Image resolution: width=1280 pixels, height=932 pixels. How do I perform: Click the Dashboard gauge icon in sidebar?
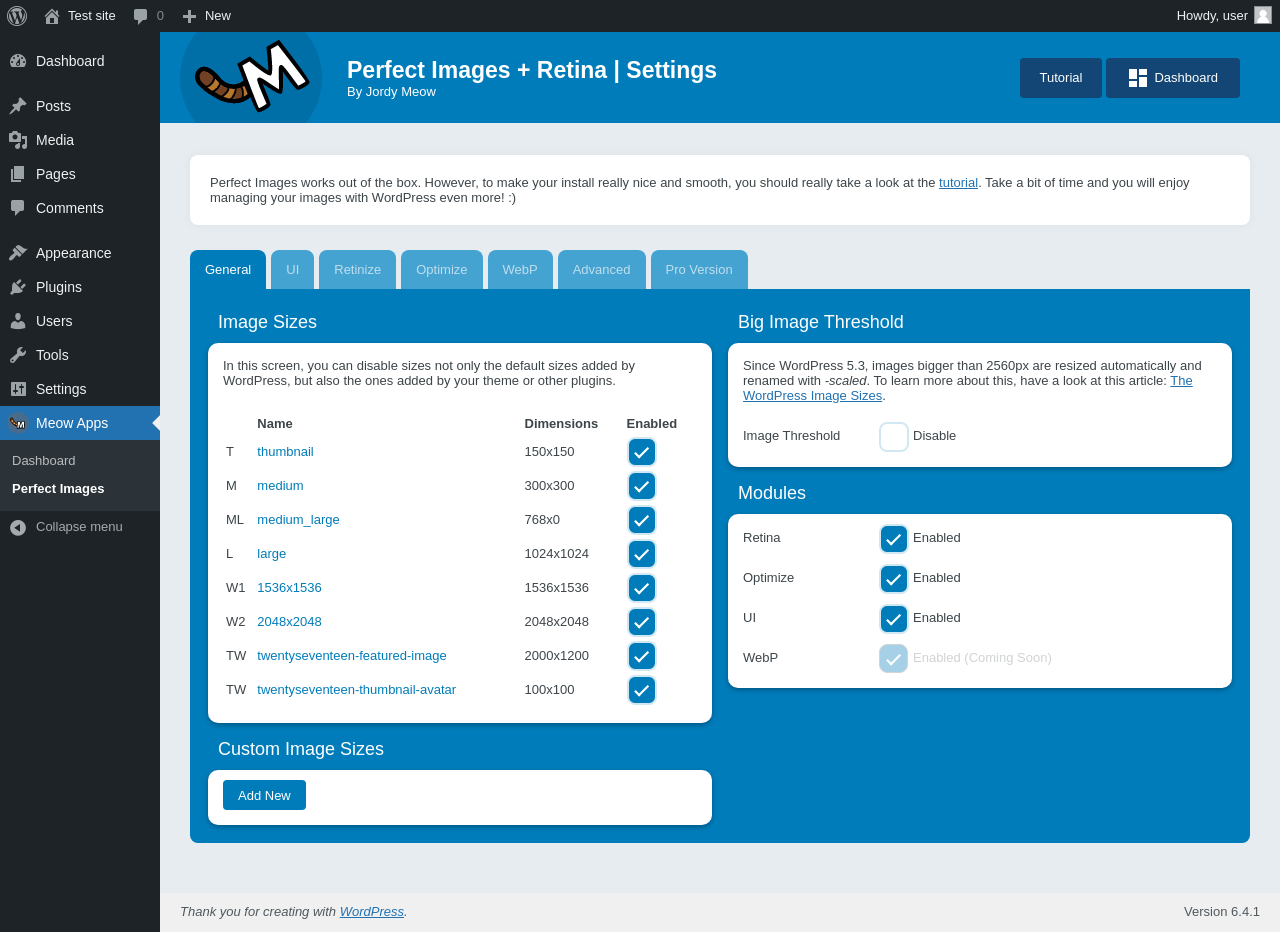[18, 61]
